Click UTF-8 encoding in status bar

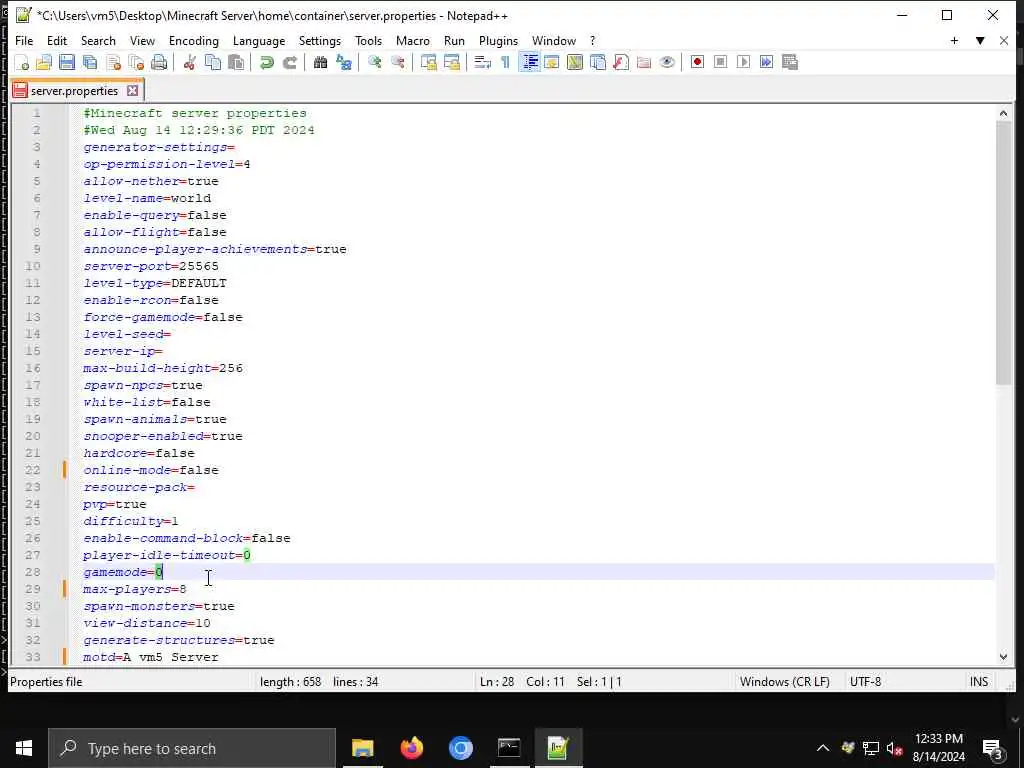coord(865,682)
